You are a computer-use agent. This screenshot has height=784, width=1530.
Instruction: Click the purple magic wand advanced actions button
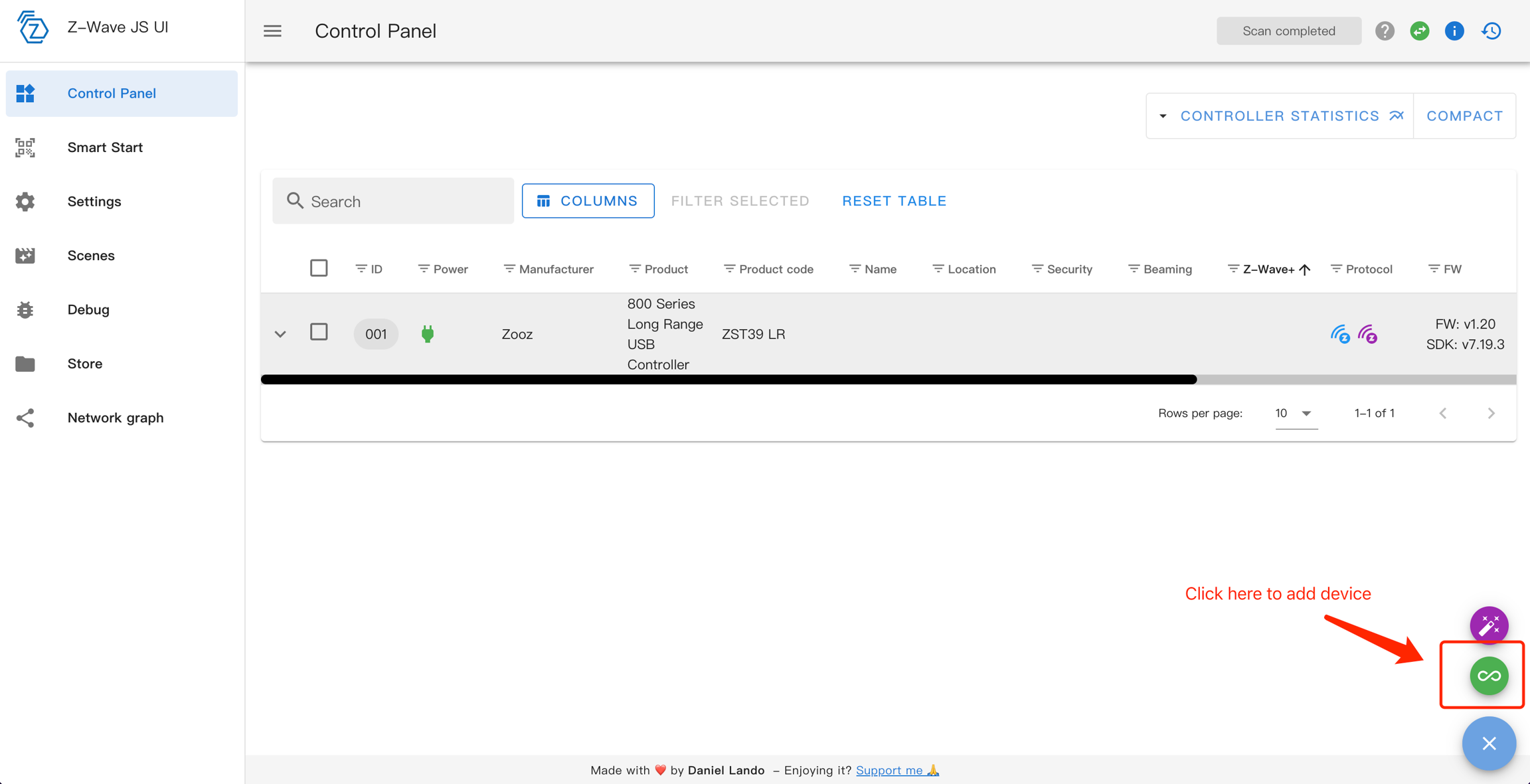pos(1489,625)
